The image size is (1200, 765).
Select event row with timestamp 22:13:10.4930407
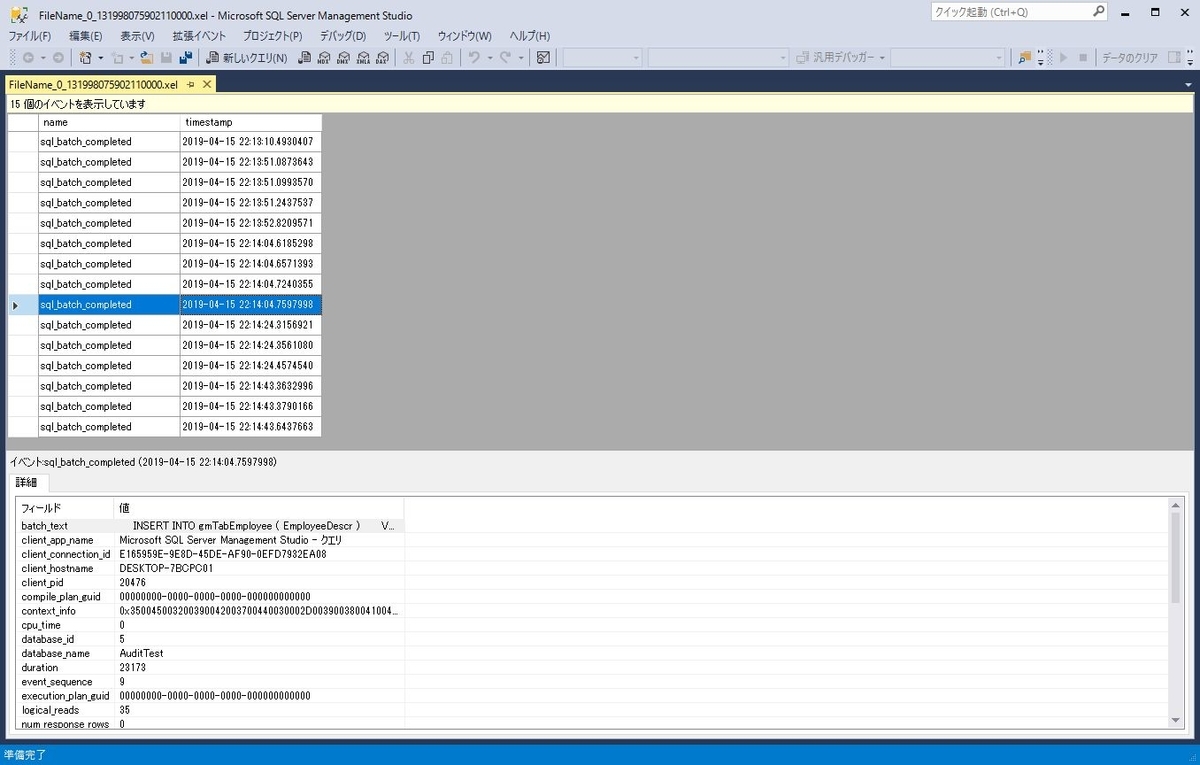(165, 142)
